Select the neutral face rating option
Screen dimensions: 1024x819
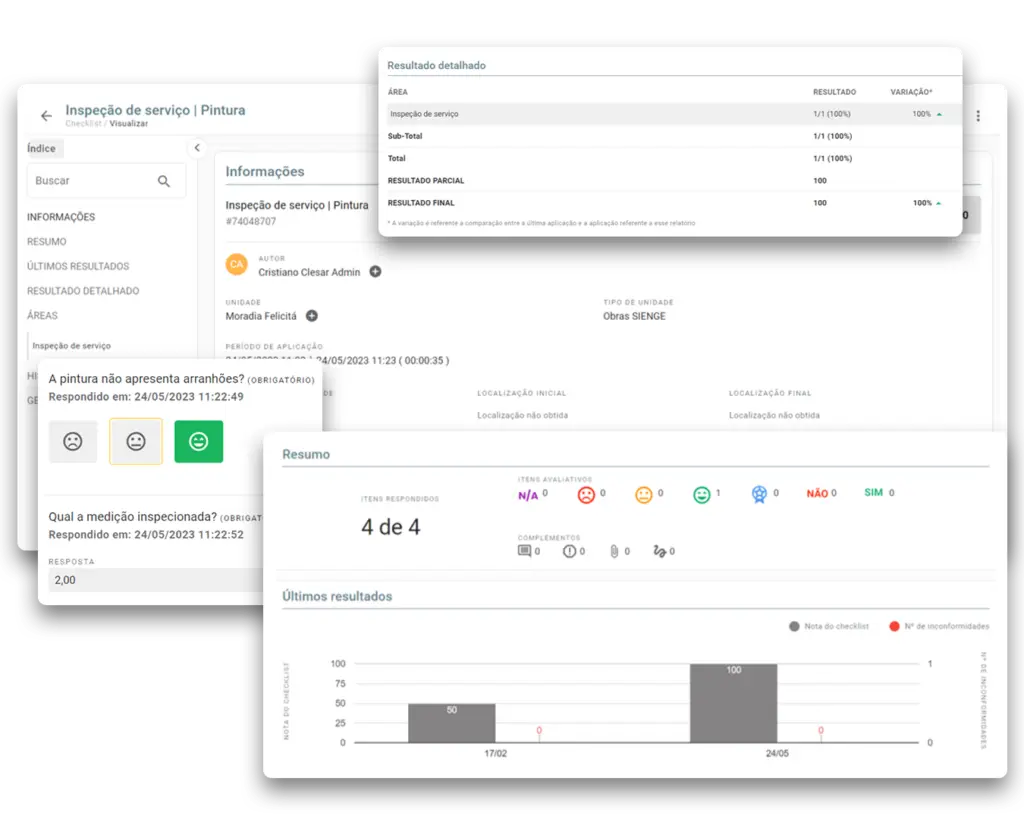point(136,441)
